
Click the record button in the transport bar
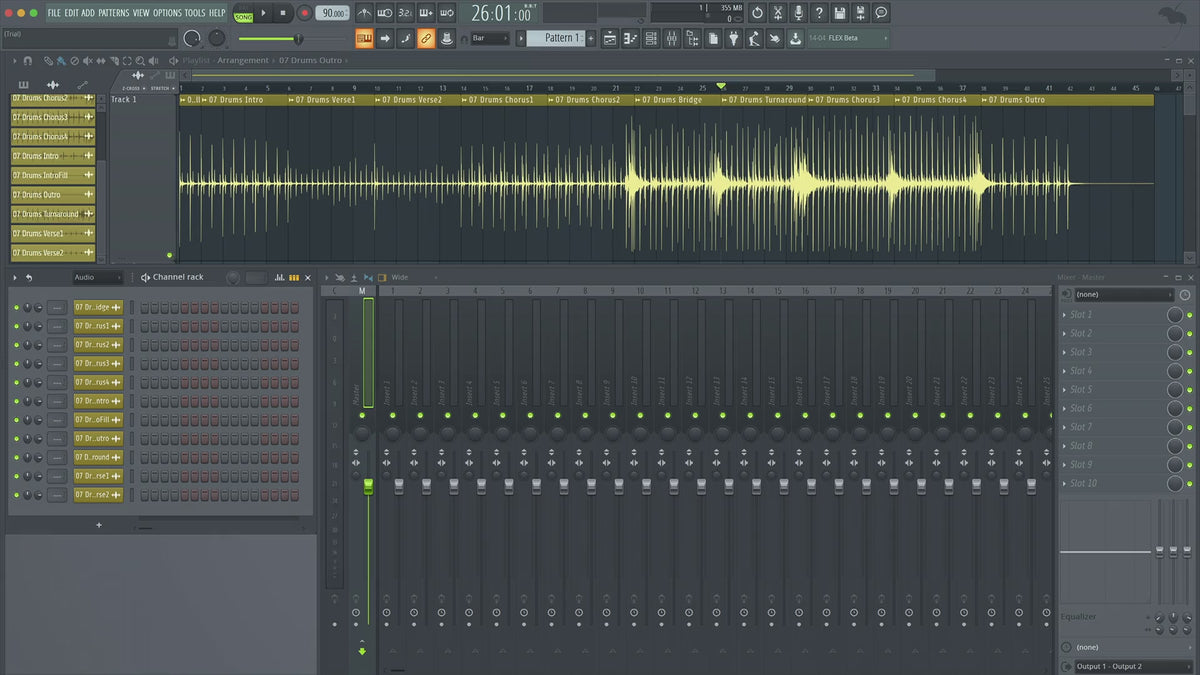tap(304, 13)
